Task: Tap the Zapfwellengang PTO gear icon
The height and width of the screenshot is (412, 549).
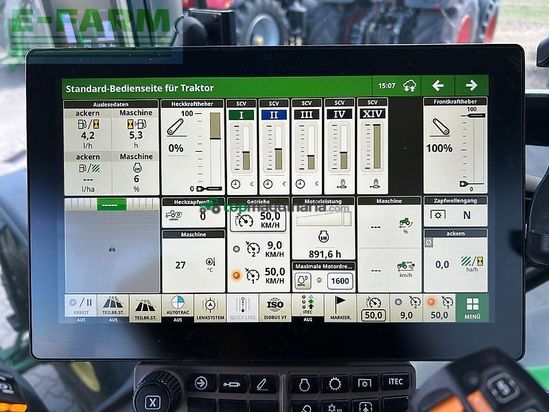Action: click(438, 215)
